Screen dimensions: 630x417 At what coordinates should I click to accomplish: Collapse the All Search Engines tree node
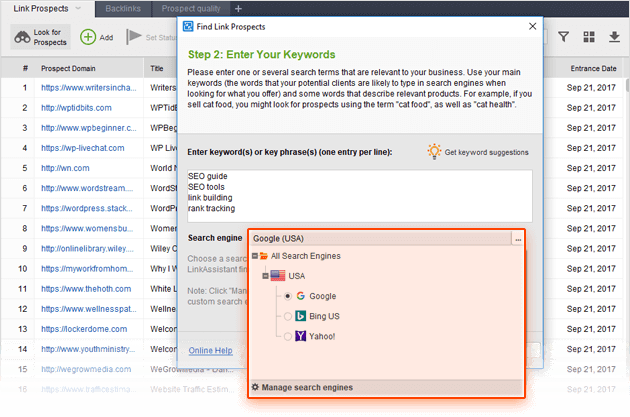tap(254, 257)
